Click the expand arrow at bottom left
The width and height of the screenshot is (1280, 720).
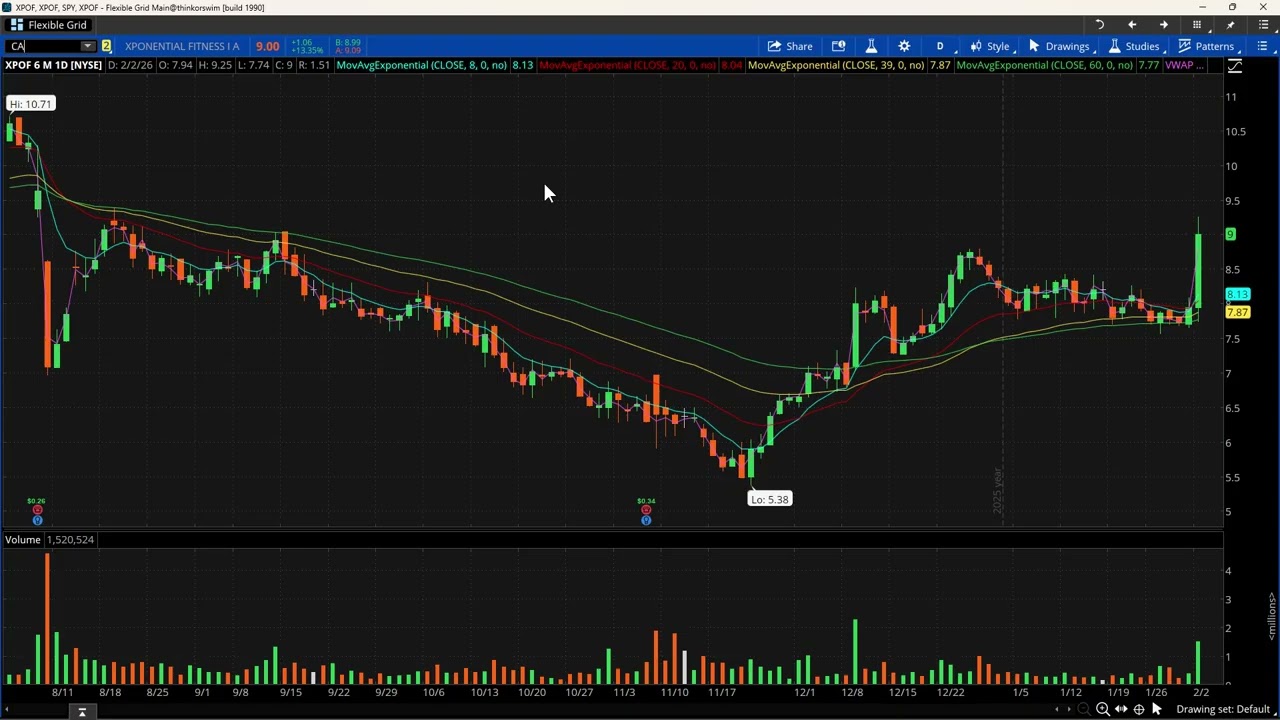click(x=82, y=712)
